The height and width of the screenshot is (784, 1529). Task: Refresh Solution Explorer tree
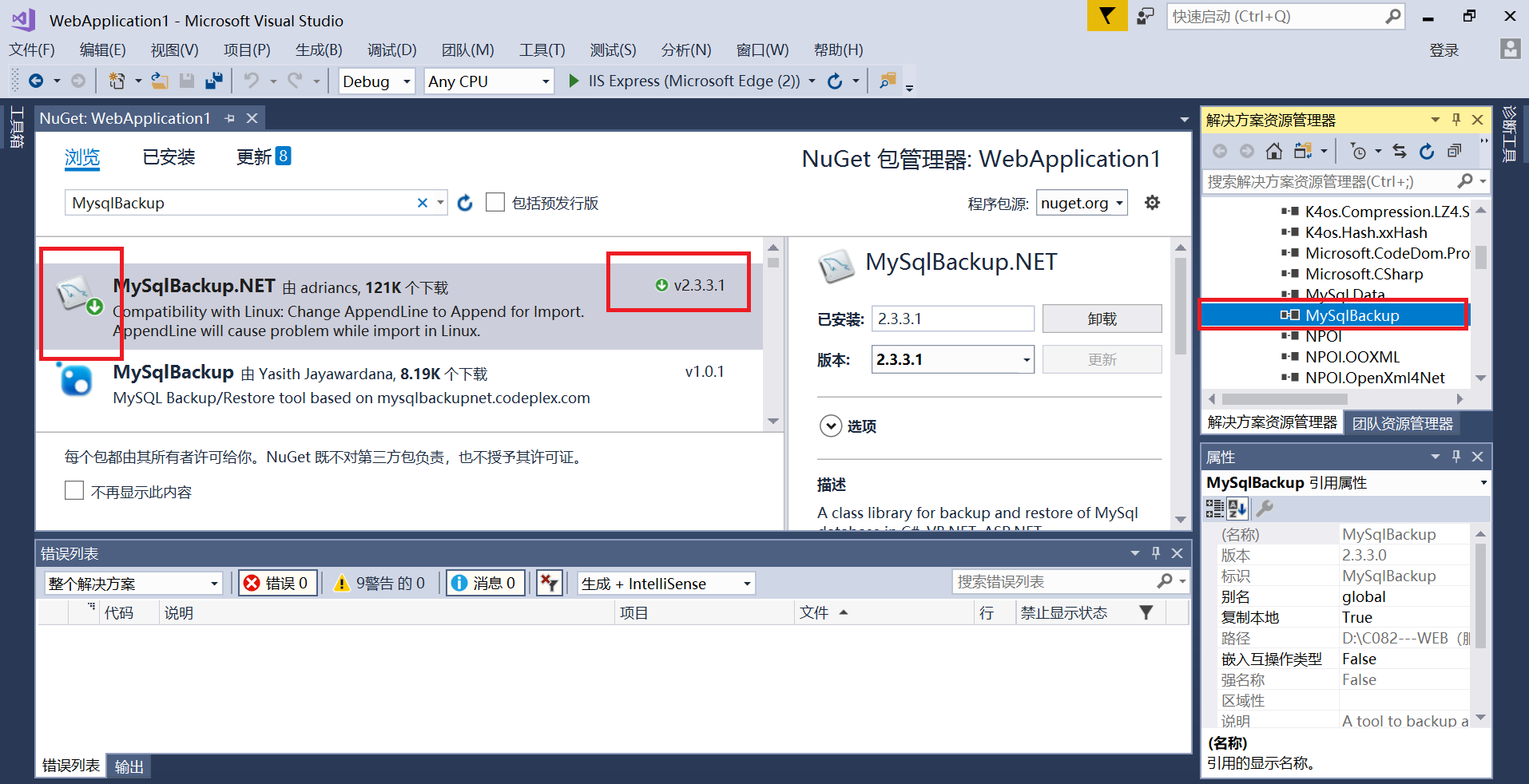[1427, 151]
